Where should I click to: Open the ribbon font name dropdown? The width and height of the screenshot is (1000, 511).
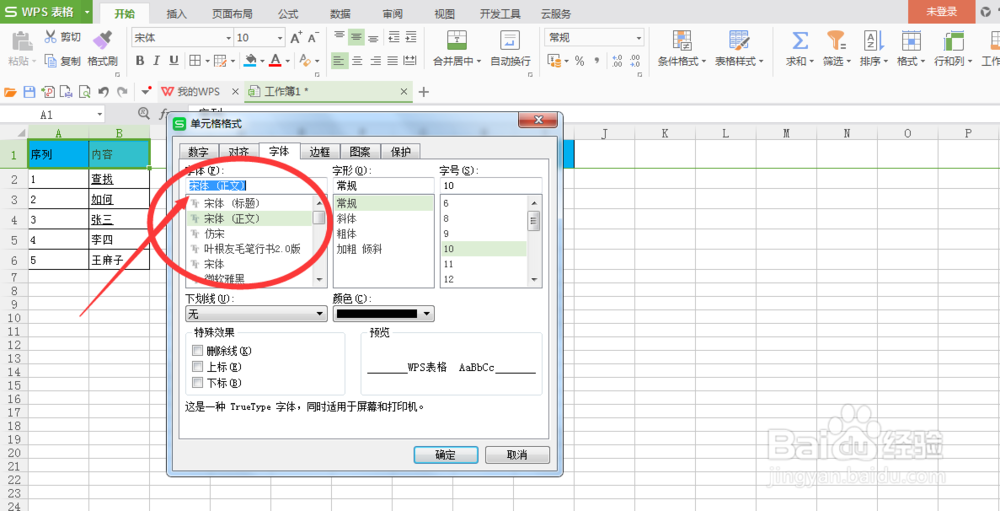[228, 38]
